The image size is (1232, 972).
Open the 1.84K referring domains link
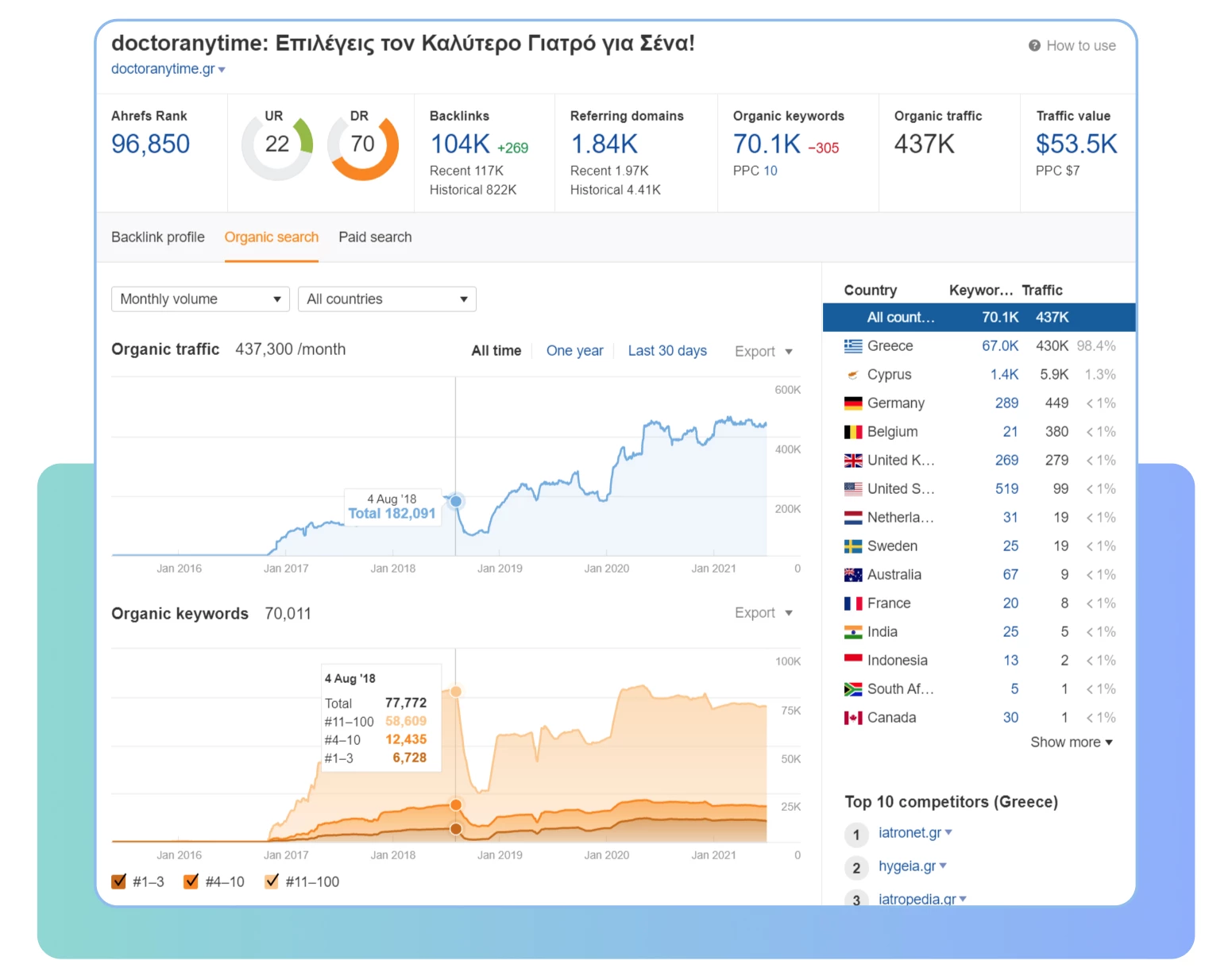604,145
